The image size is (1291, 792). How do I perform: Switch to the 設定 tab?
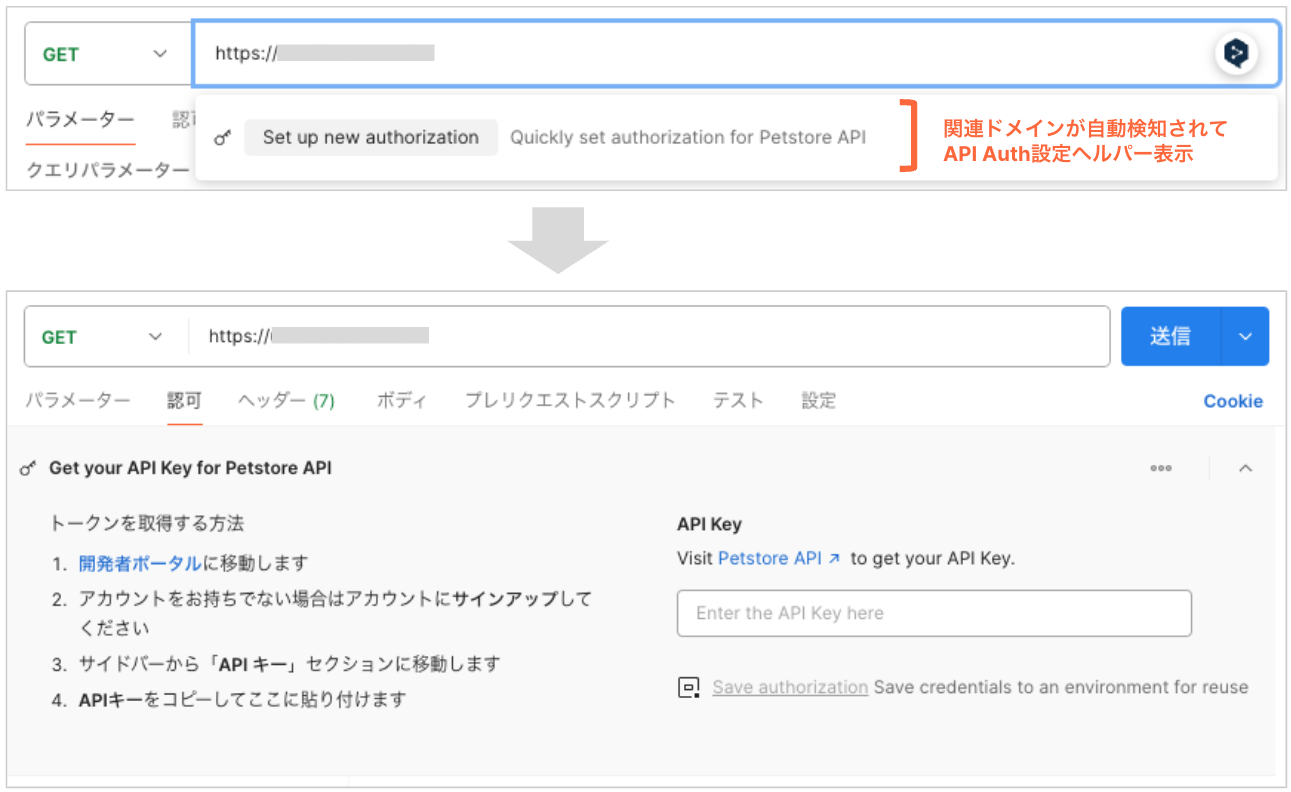click(x=818, y=400)
